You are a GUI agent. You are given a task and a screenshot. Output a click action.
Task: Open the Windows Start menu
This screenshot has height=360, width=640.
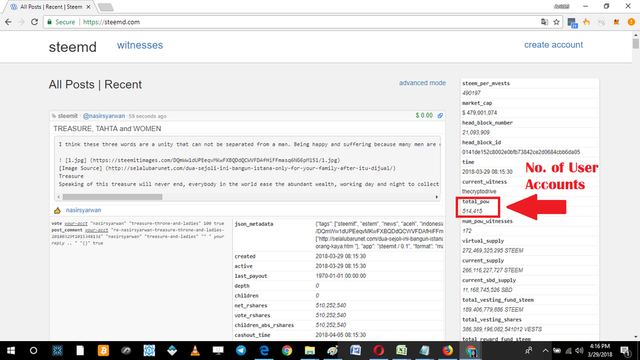pos(11,351)
